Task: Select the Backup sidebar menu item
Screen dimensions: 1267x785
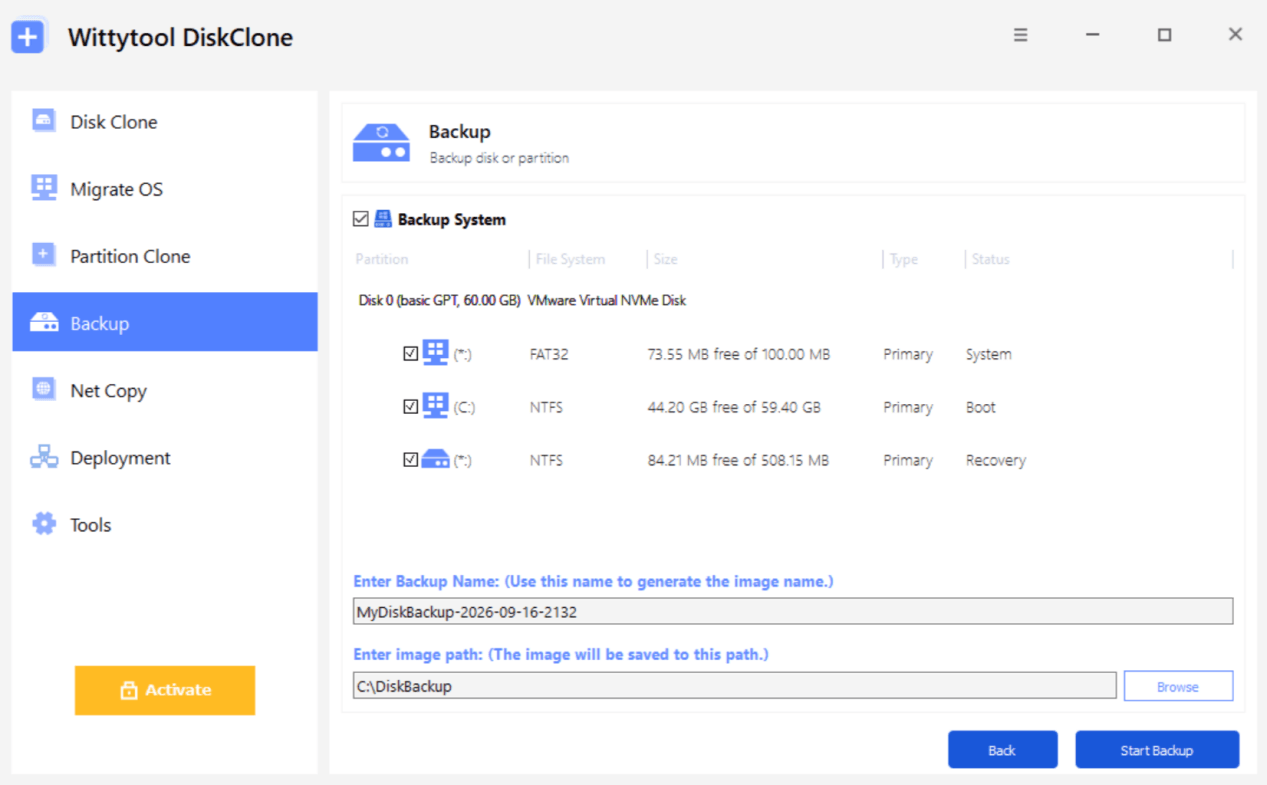Action: pos(165,322)
